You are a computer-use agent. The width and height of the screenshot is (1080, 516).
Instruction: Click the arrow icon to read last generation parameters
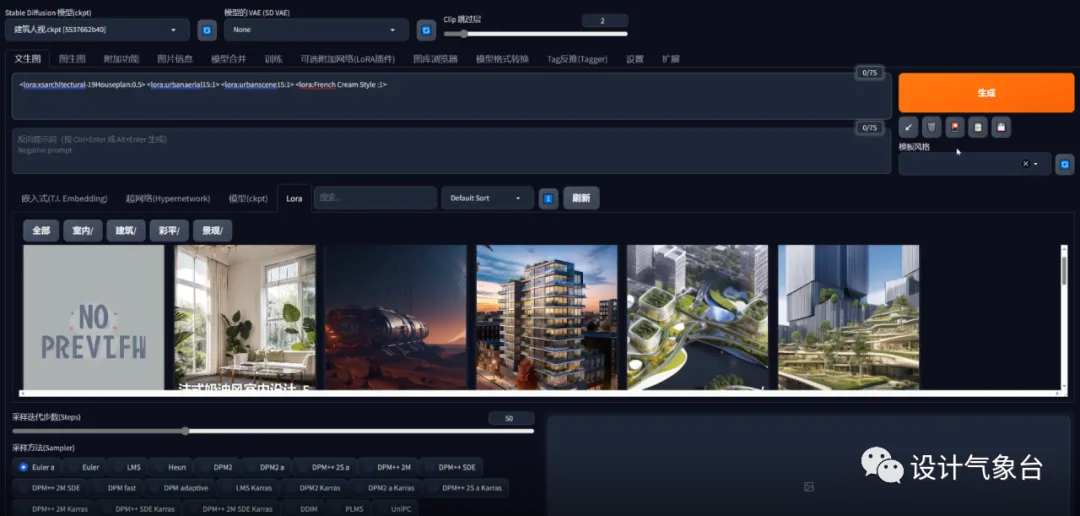click(x=908, y=127)
